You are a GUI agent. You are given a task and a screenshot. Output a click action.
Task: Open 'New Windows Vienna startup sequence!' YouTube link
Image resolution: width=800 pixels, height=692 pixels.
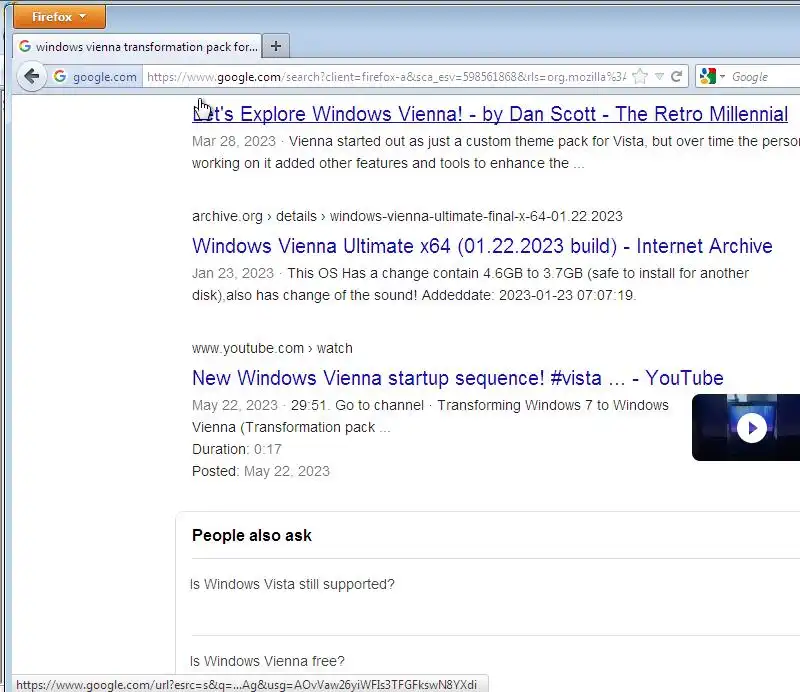(458, 378)
